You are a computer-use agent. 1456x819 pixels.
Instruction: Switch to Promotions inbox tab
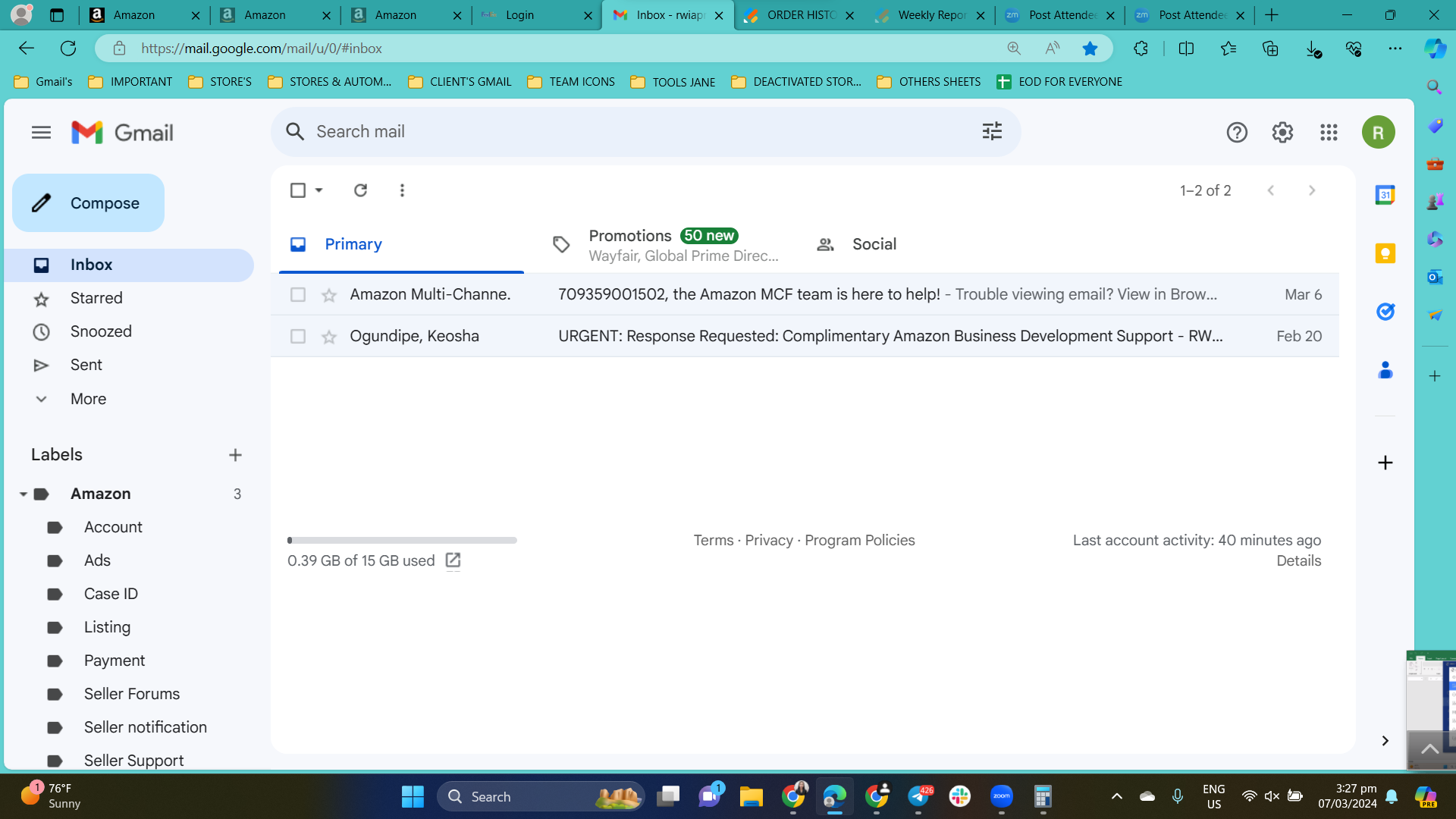665,244
